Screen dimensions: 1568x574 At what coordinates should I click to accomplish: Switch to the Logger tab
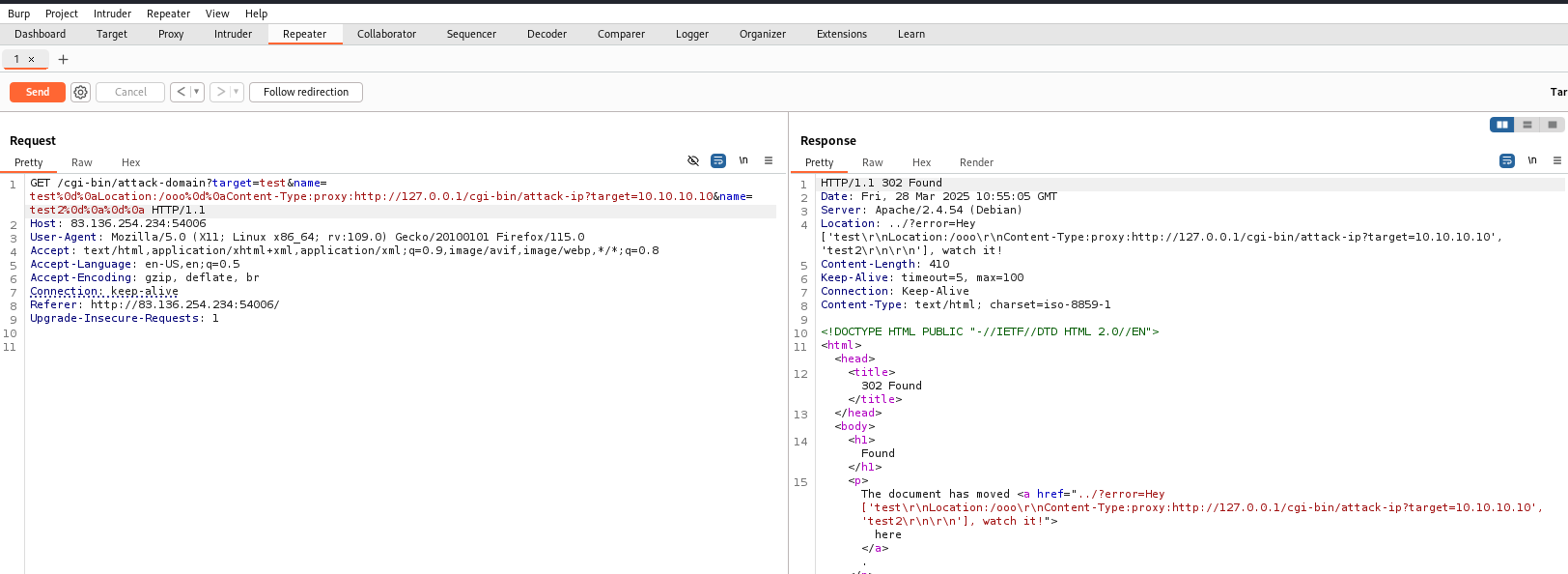click(x=692, y=34)
